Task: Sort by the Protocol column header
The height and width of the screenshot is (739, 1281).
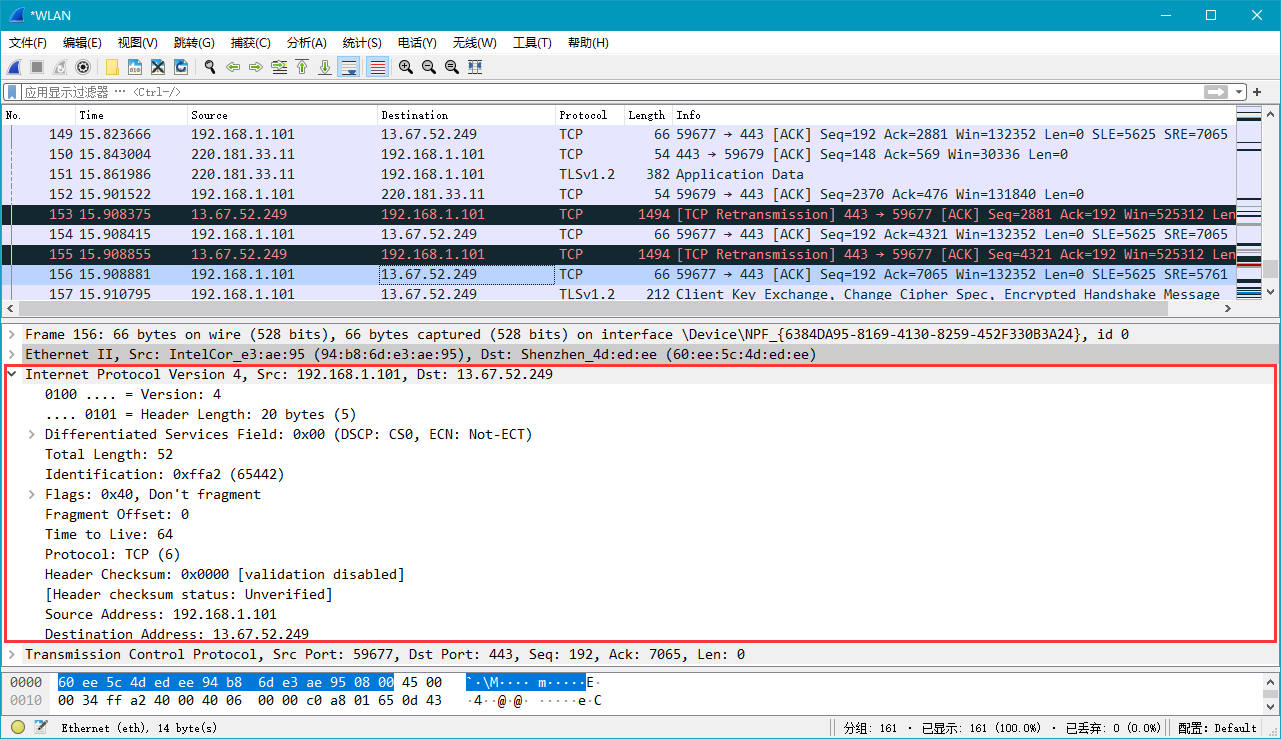Action: coord(590,115)
